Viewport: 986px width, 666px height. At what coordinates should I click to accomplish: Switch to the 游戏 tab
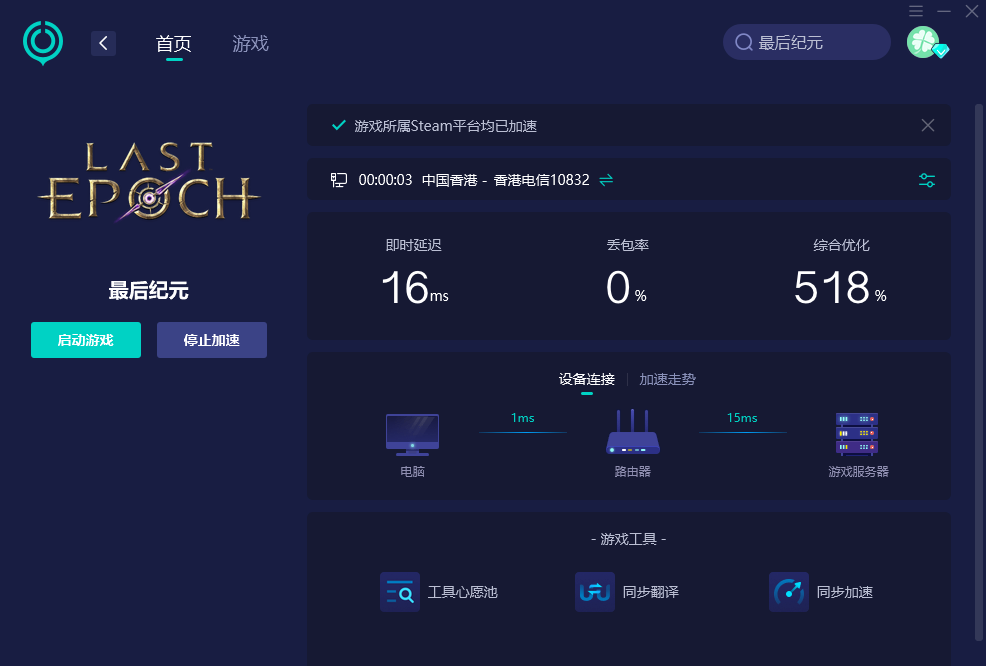pos(250,44)
